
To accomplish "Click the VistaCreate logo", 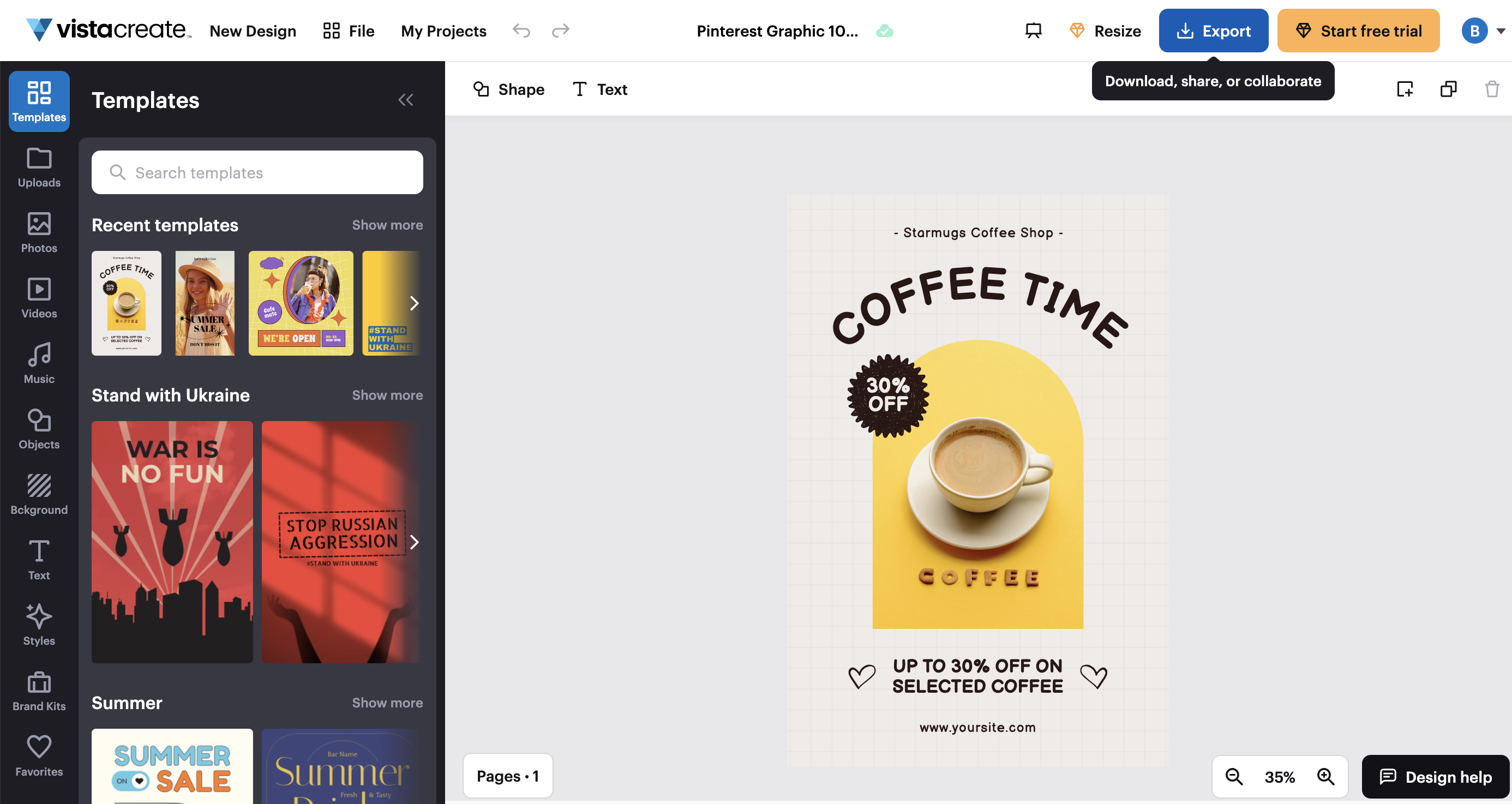I will point(109,30).
